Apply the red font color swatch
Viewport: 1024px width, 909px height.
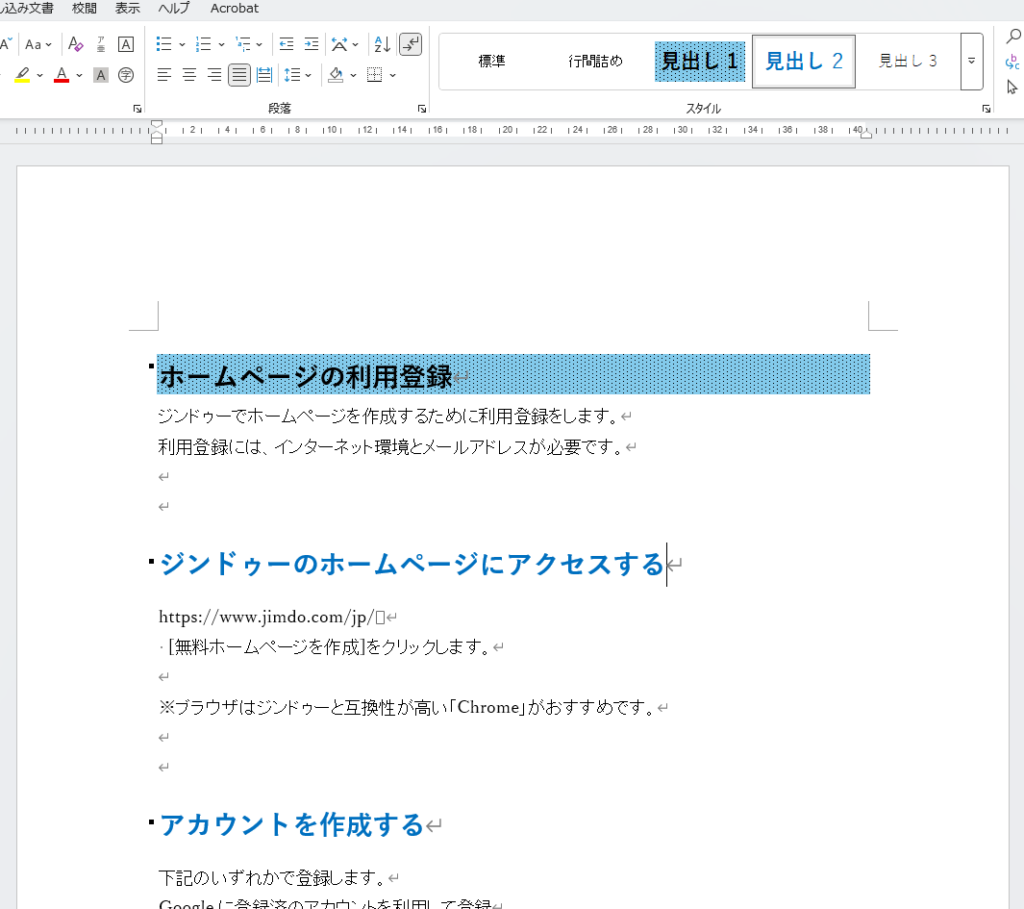(61, 75)
